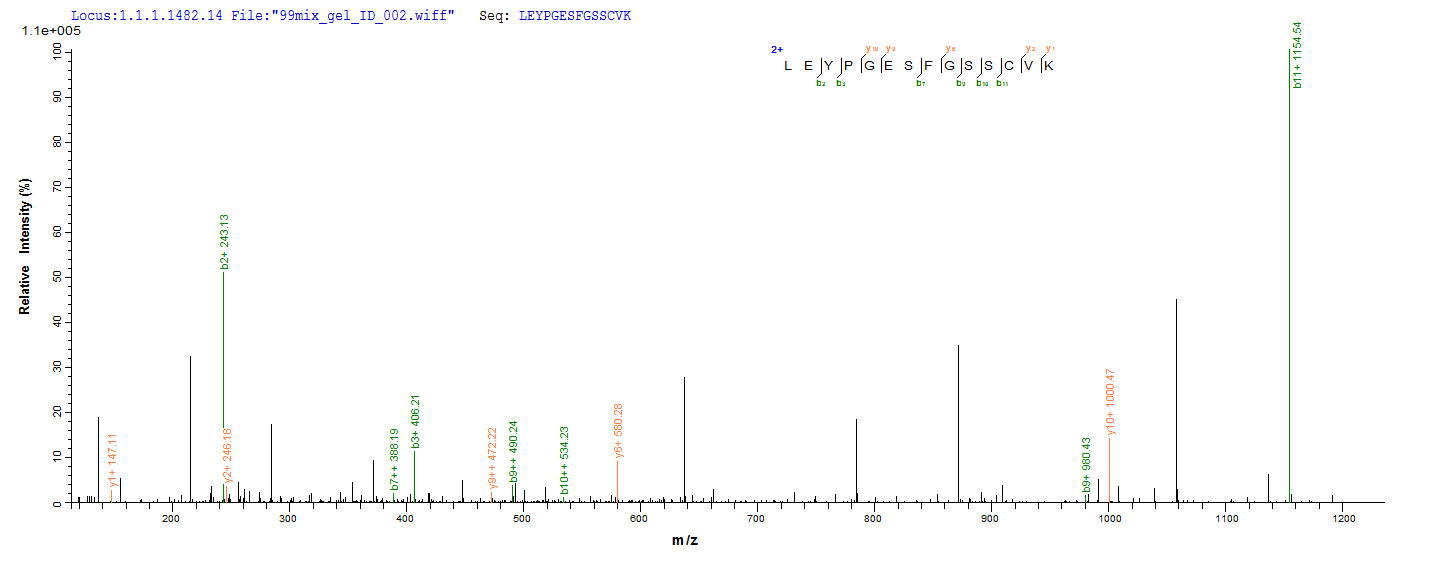Click the b11+ 1154.54 peak label
Image resolution: width=1436 pixels, height=562 pixels.
click(1297, 55)
